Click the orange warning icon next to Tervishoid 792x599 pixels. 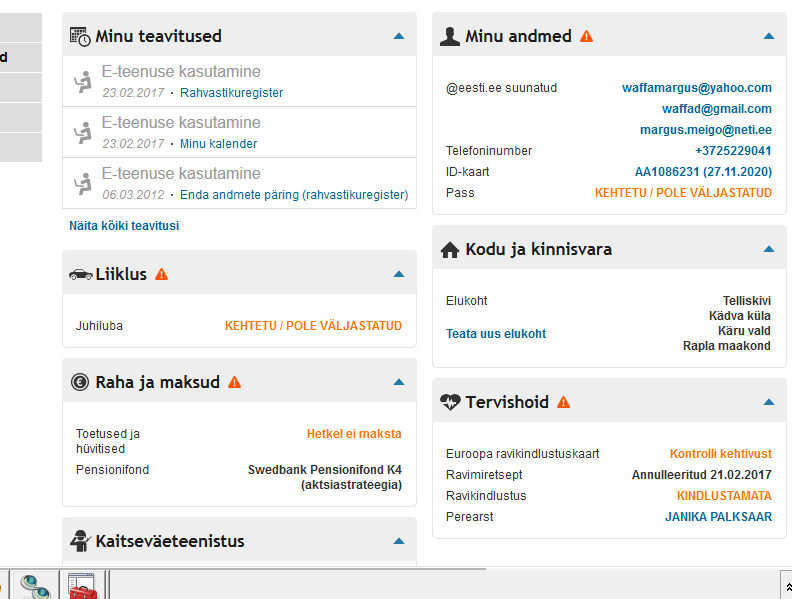point(564,402)
